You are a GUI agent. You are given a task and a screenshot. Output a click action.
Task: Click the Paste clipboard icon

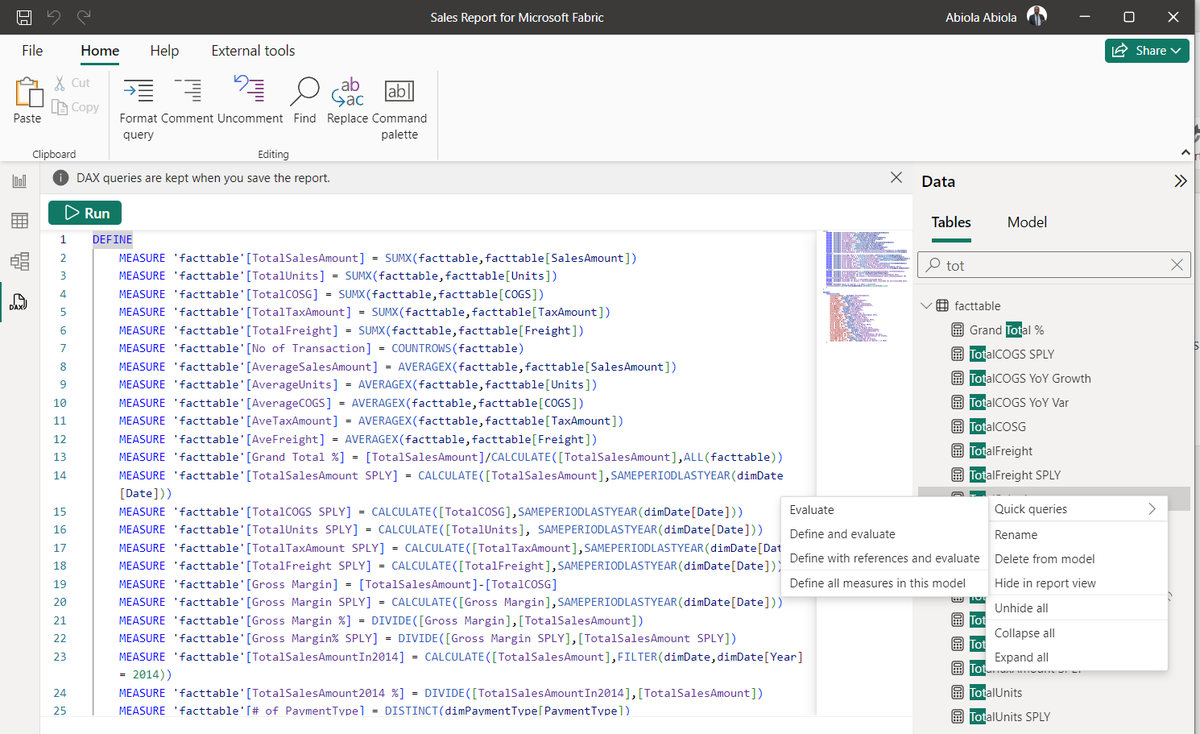(x=27, y=93)
